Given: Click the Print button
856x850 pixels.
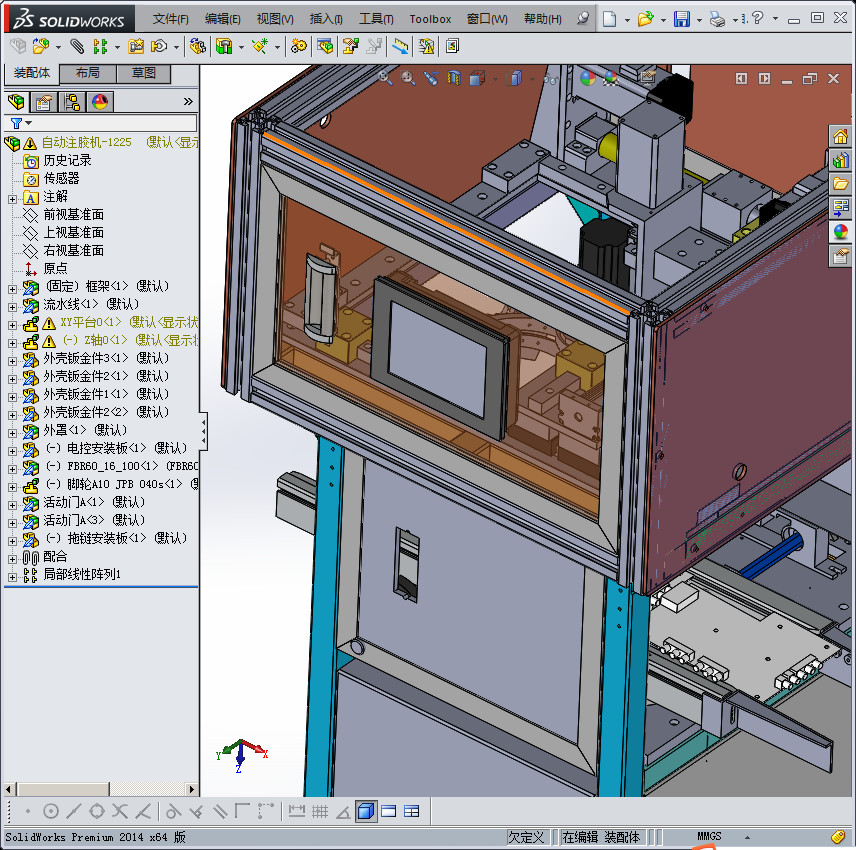Looking at the screenshot, I should click(717, 19).
